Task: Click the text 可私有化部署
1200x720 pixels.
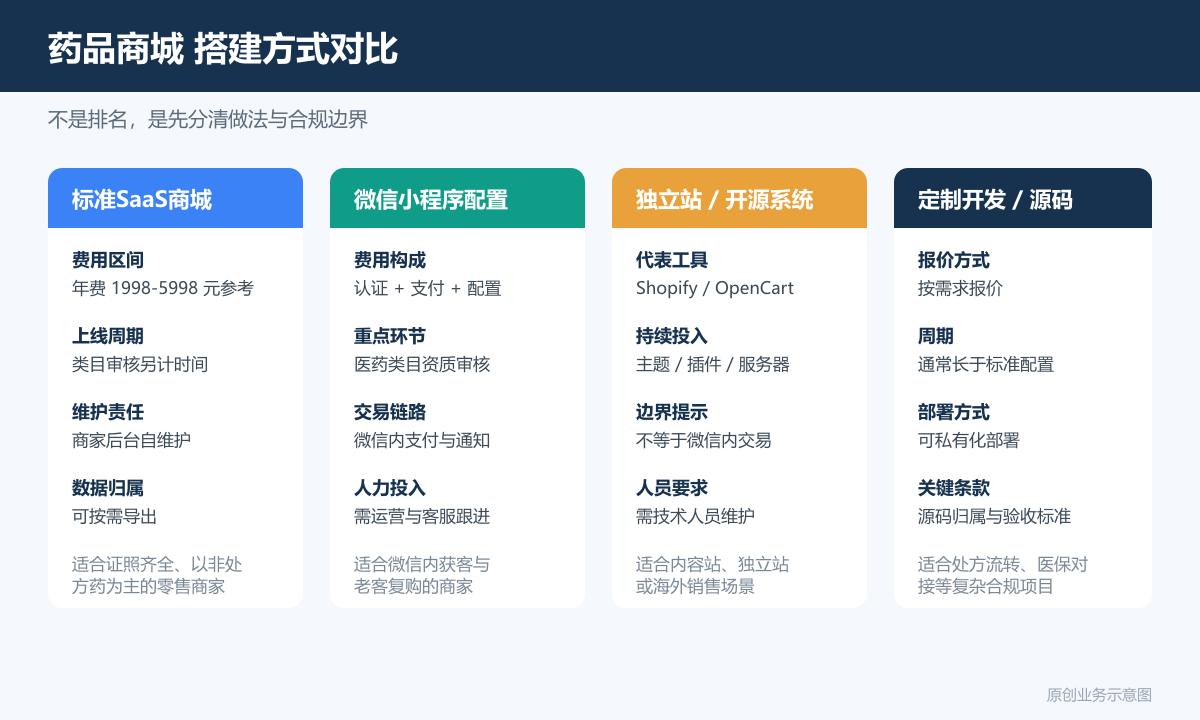Action: (968, 440)
